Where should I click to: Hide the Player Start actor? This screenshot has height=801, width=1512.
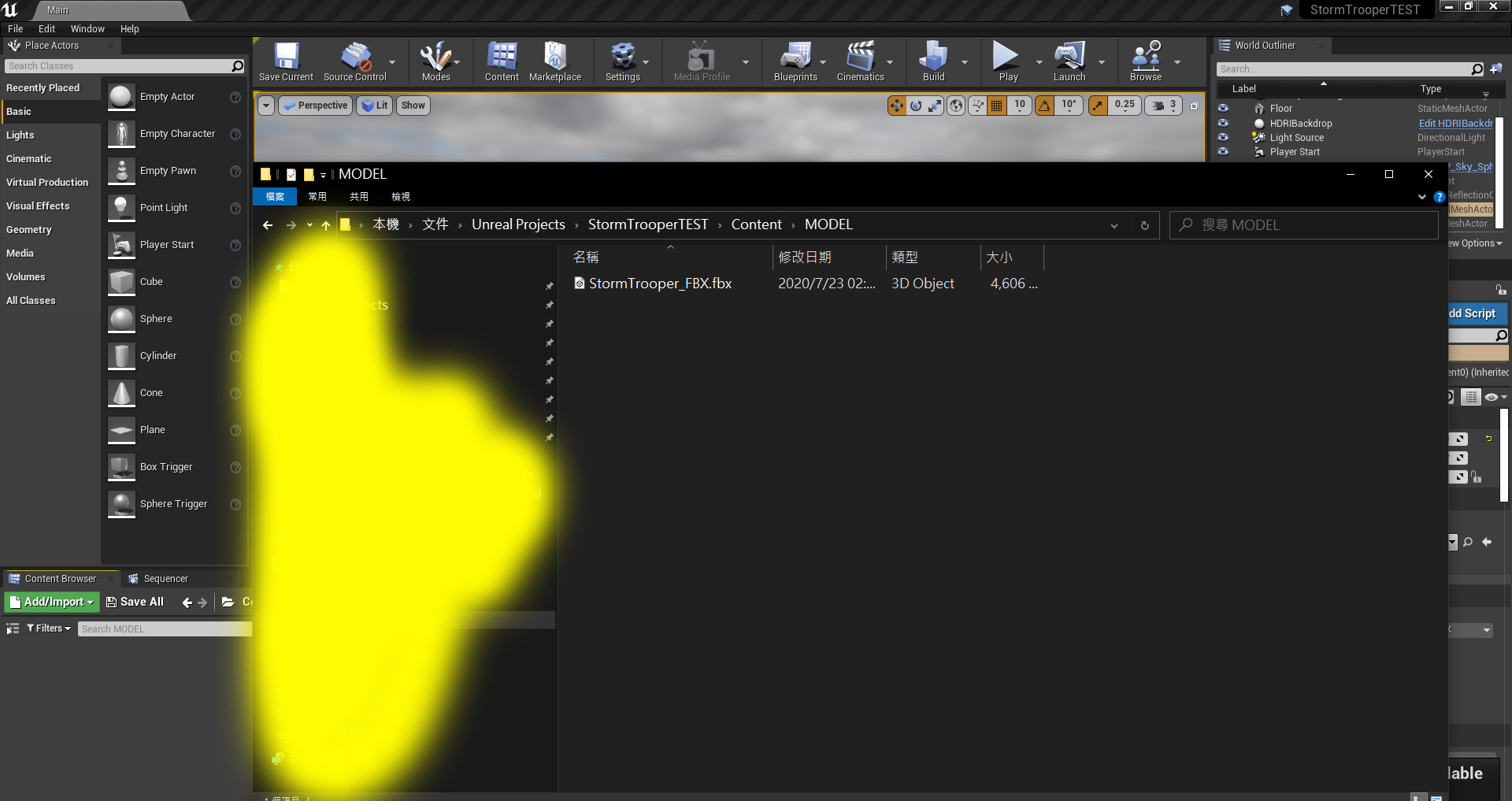click(x=1223, y=151)
